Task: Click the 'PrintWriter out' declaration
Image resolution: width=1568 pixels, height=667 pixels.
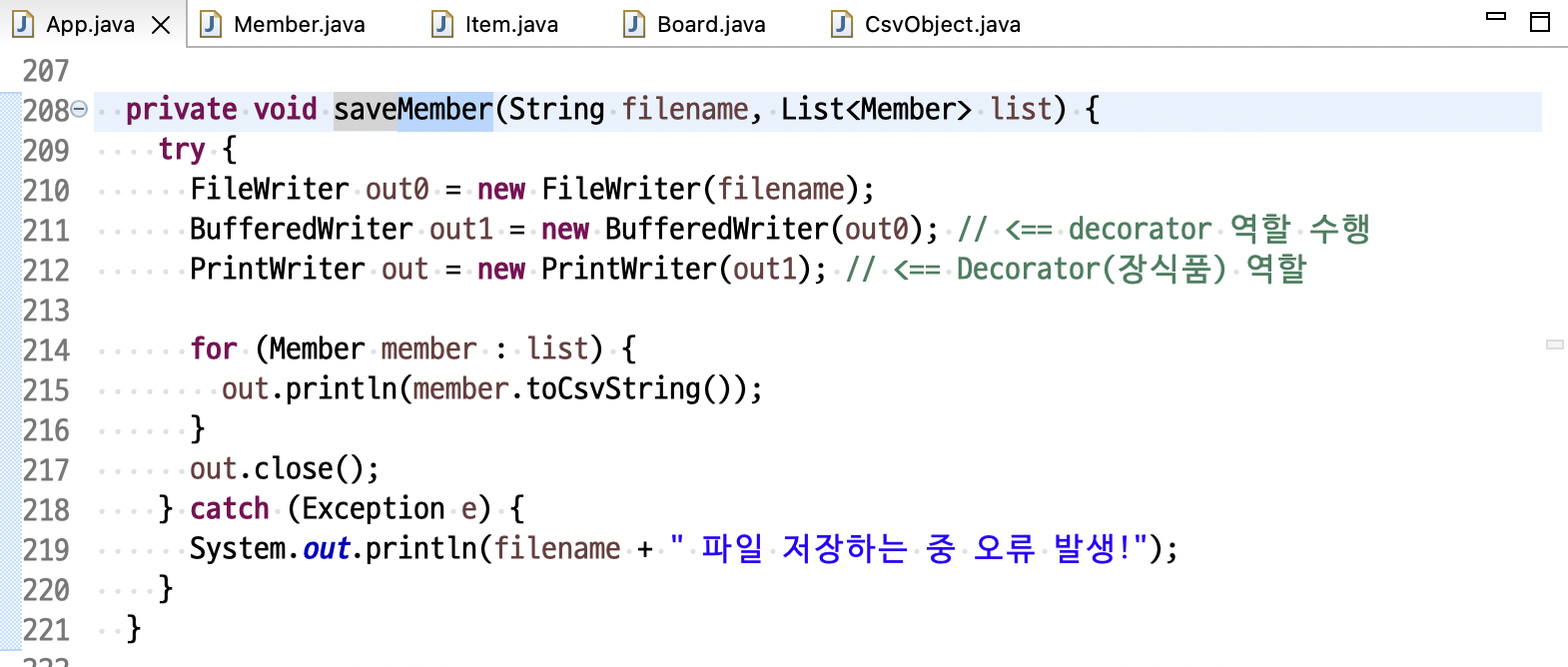Action: pos(310,269)
